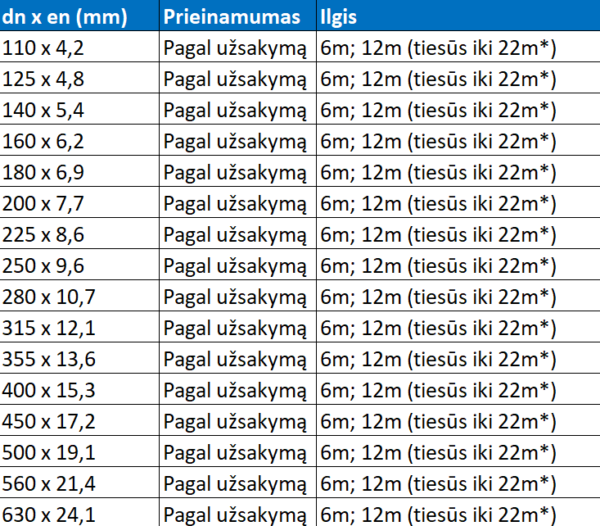
Task: Select length cell in 450 x 17,2 row
Action: (458, 420)
